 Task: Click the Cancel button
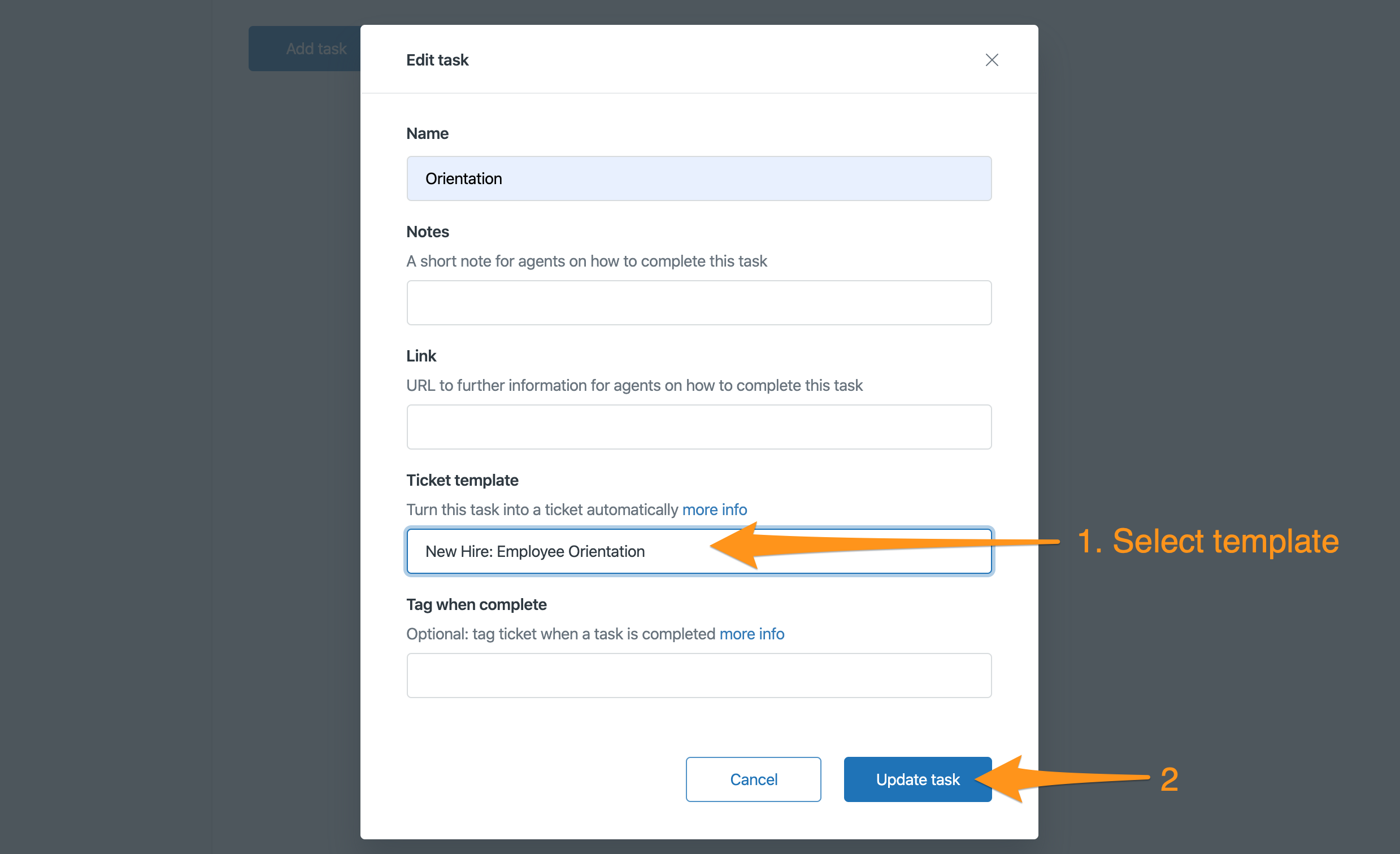coord(754,779)
